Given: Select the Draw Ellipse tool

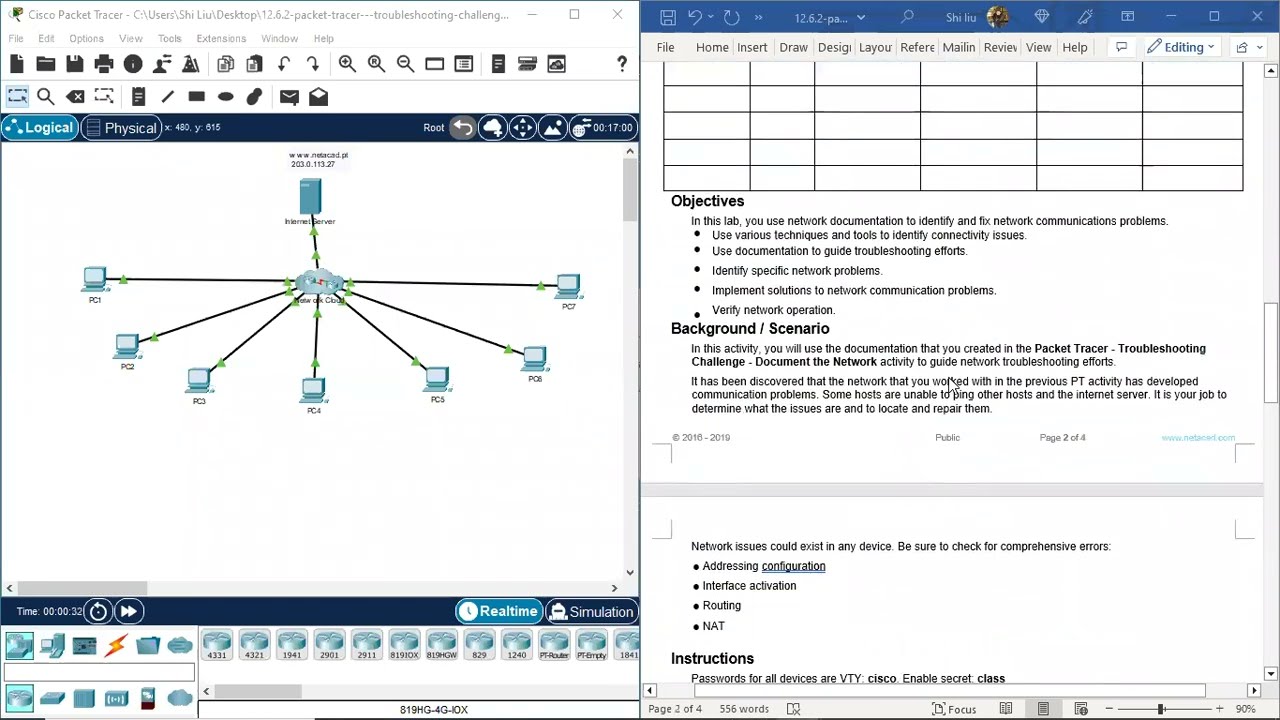Looking at the screenshot, I should click(x=225, y=97).
